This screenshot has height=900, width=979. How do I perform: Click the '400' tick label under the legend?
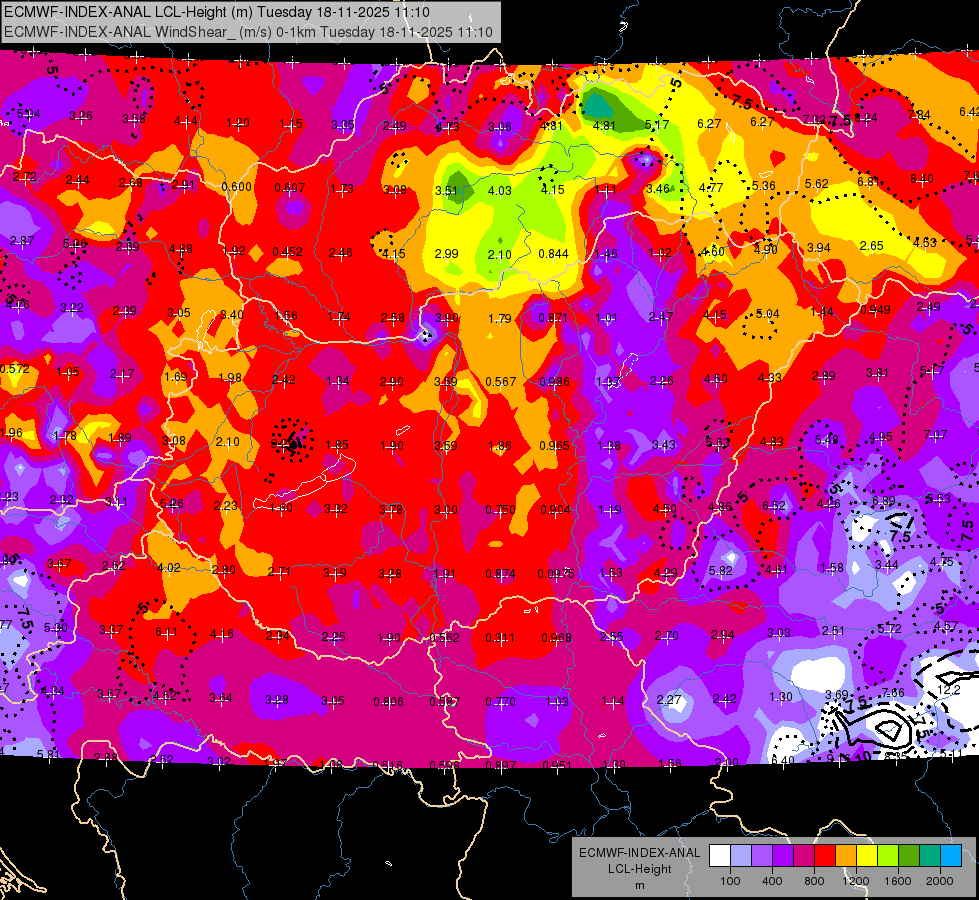pos(772,881)
